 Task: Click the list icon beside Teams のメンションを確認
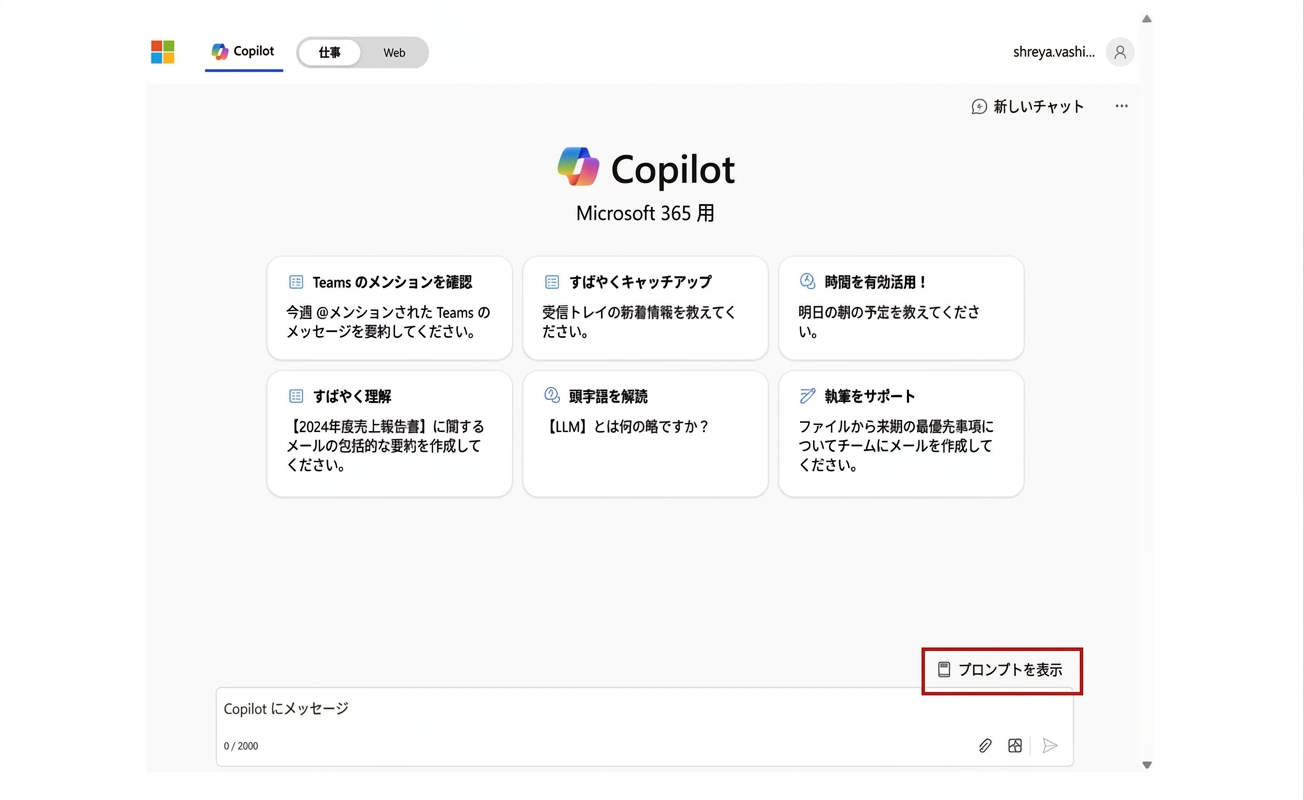tap(296, 282)
